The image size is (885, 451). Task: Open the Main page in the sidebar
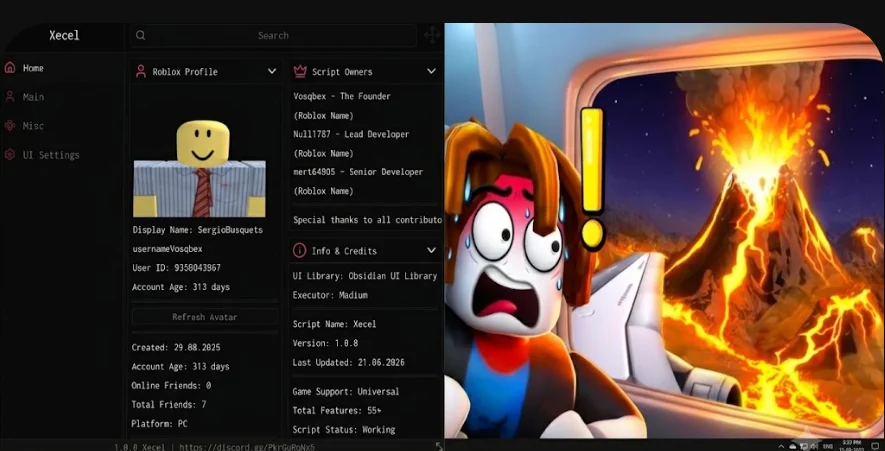[33, 97]
